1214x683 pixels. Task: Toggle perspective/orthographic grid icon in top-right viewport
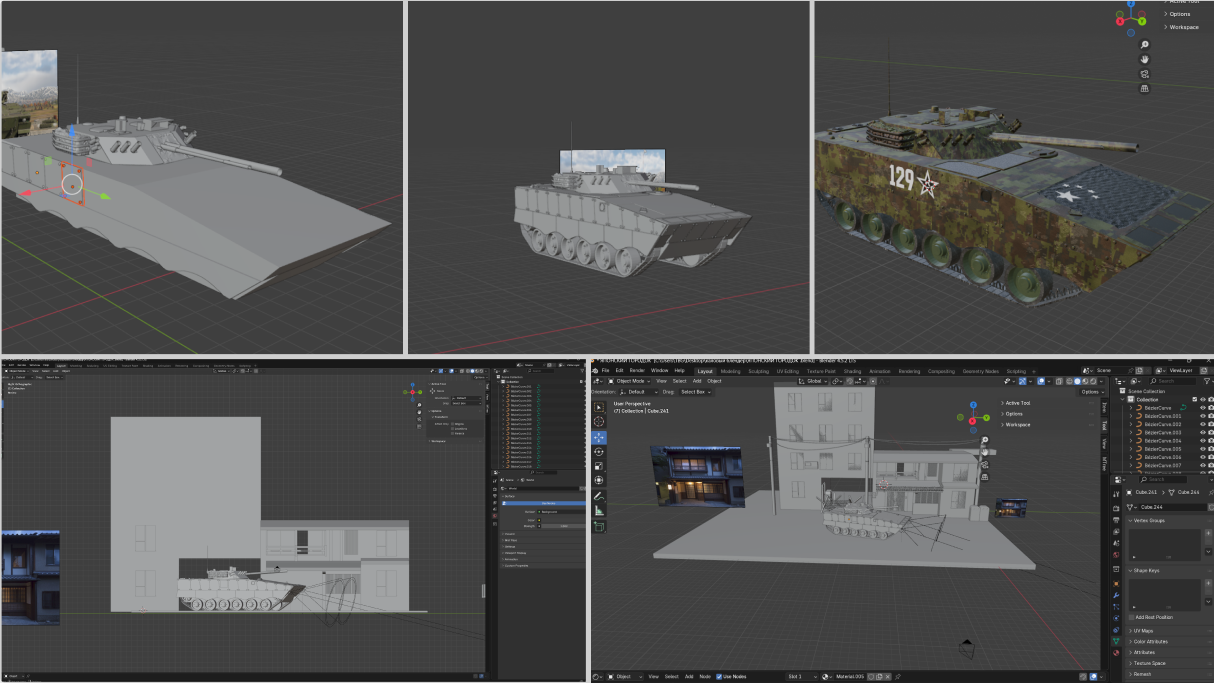coord(1145,88)
